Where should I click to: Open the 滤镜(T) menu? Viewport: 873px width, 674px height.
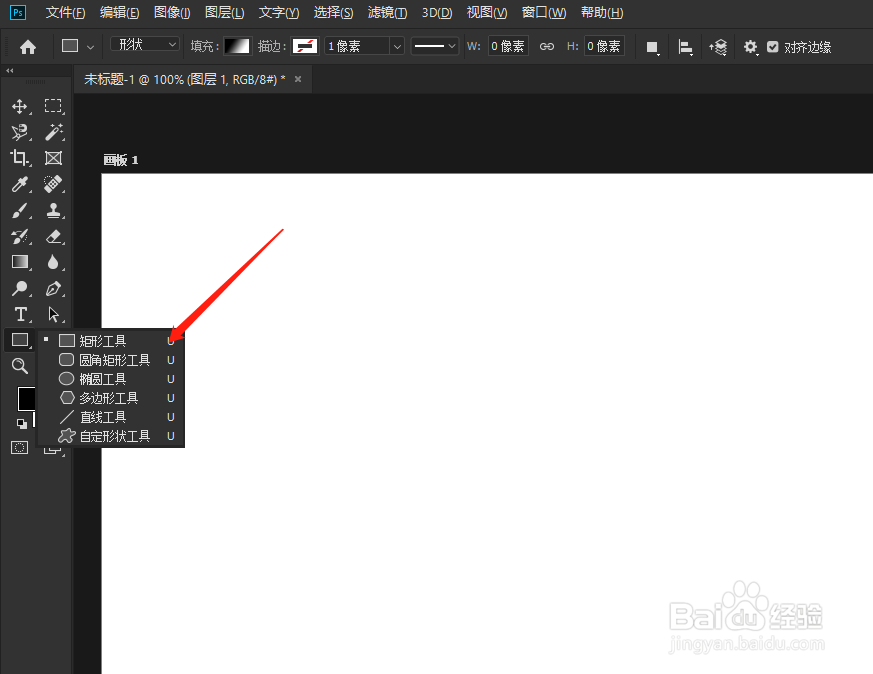click(x=387, y=12)
